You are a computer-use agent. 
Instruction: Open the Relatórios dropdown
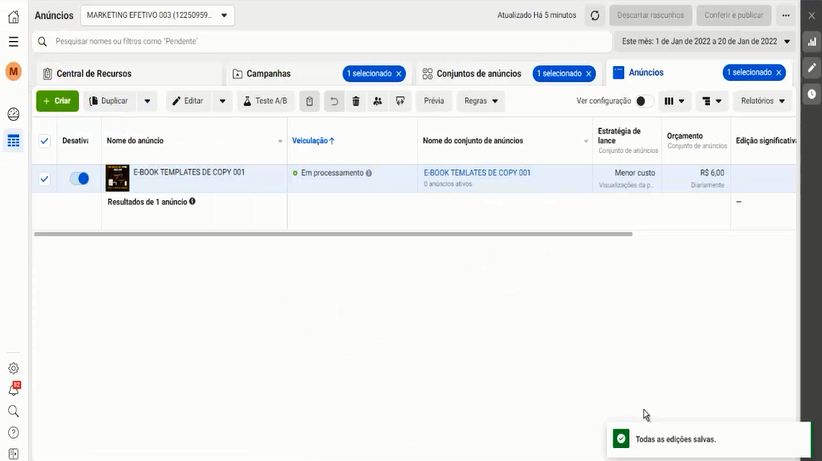763,101
